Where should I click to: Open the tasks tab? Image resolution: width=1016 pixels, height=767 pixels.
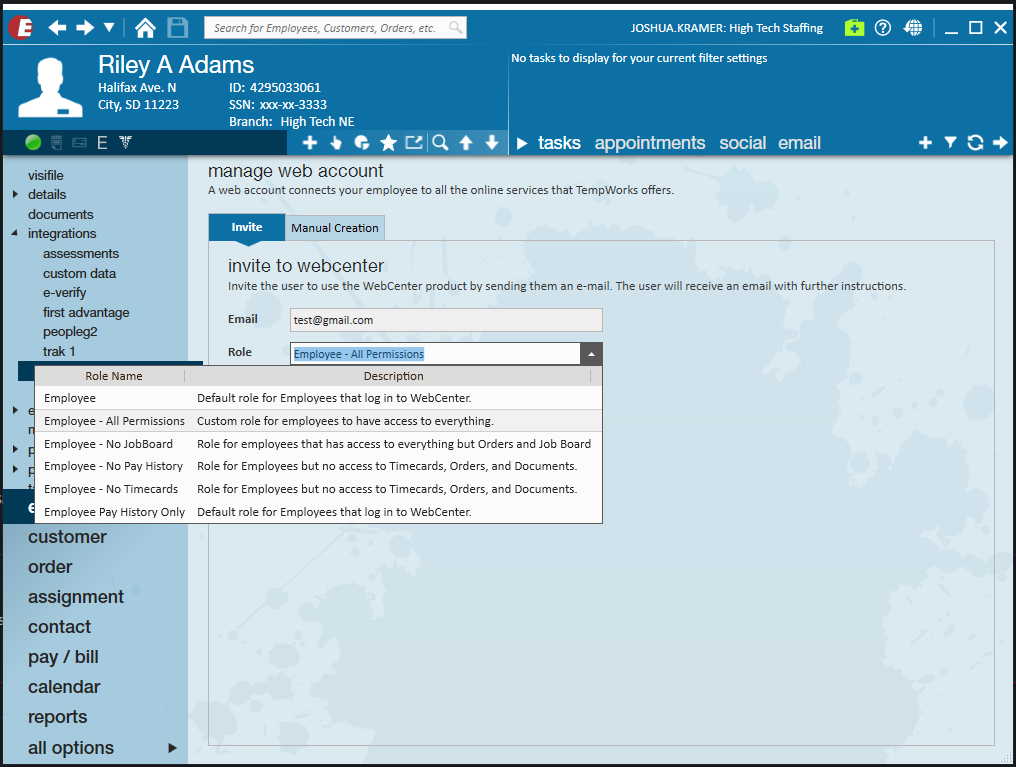pyautogui.click(x=559, y=143)
